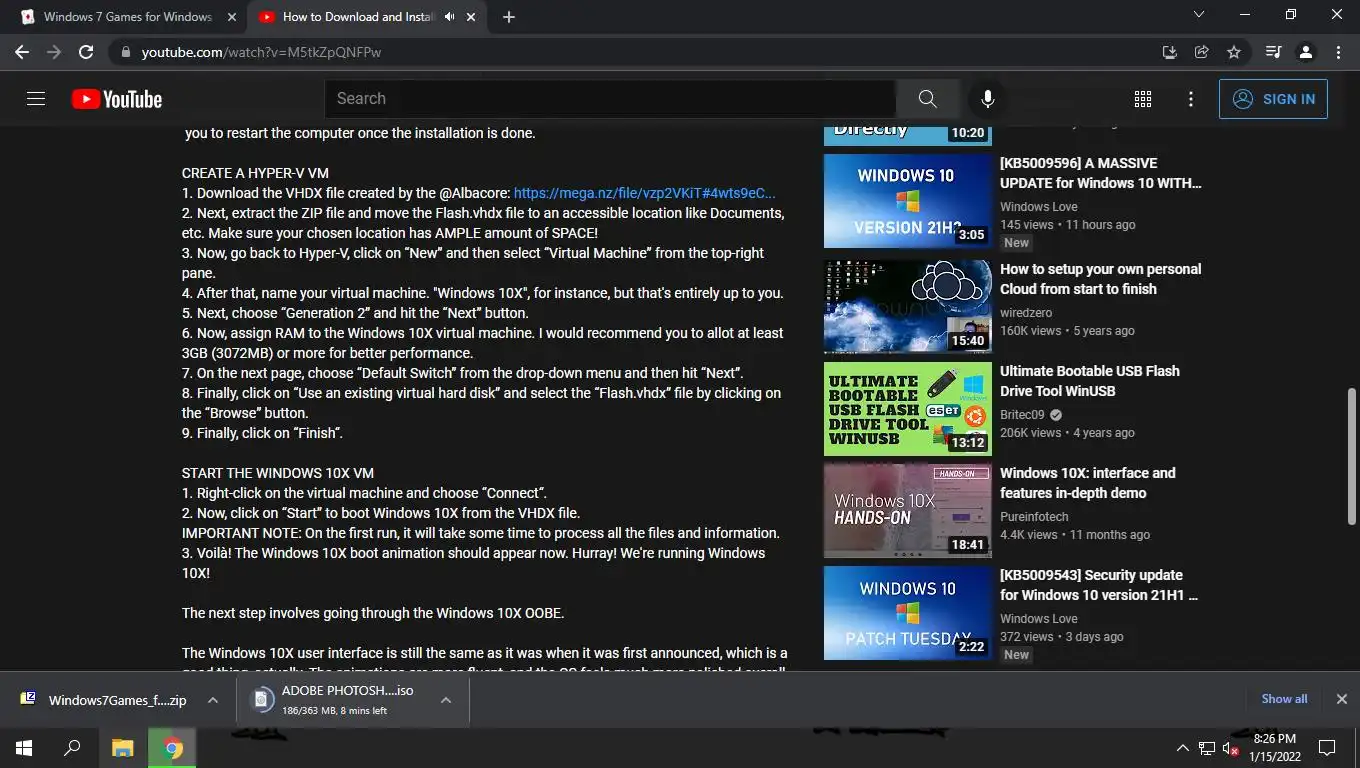Open the notification center icon

1327,748
